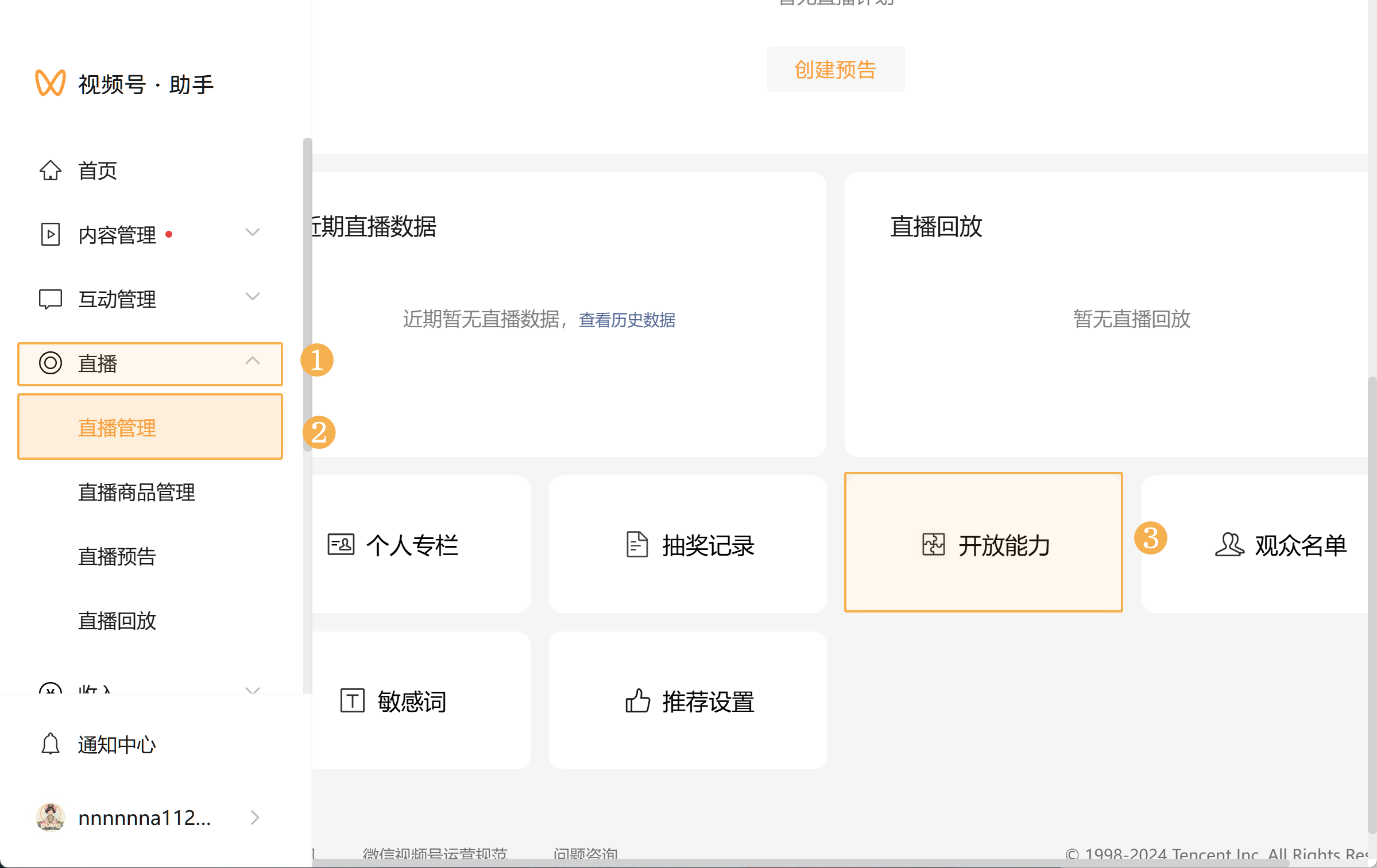The height and width of the screenshot is (868, 1377).
Task: Click the 内容管理 play-file icon
Action: click(x=51, y=234)
